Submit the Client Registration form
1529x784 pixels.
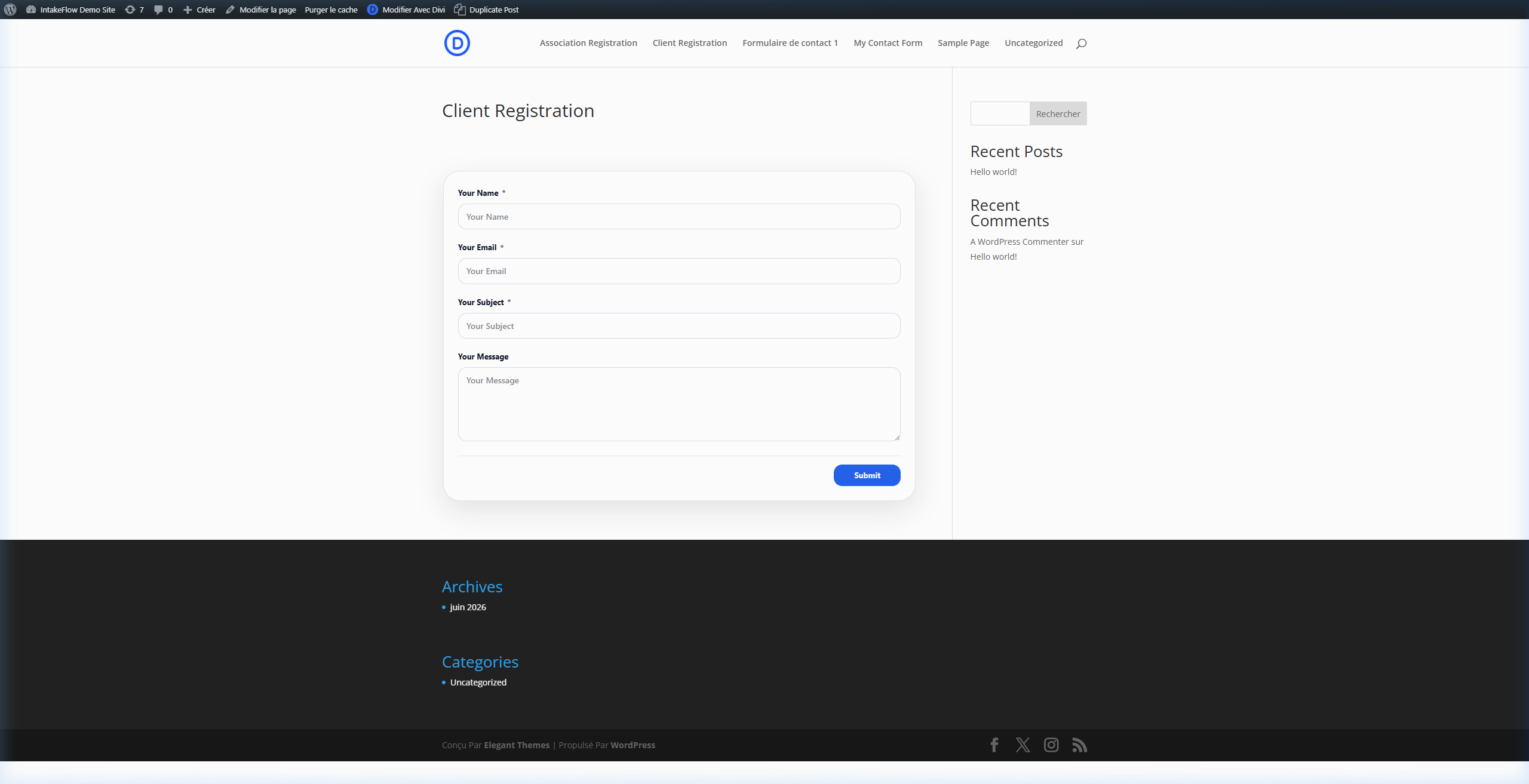pyautogui.click(x=867, y=475)
